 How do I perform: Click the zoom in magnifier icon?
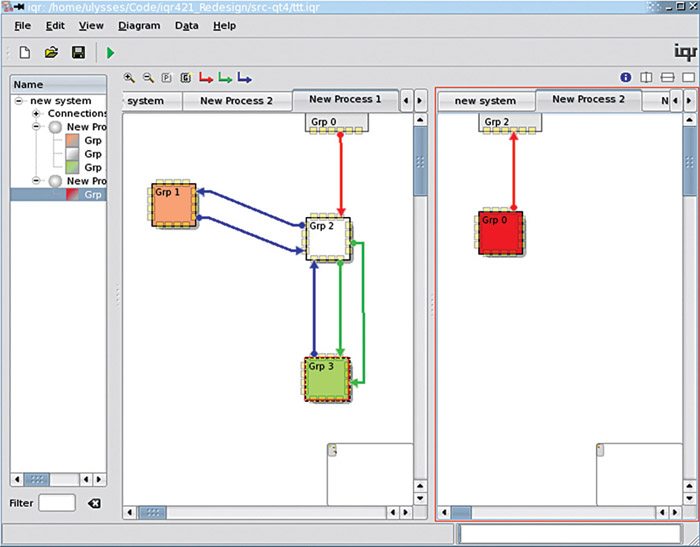[x=129, y=77]
